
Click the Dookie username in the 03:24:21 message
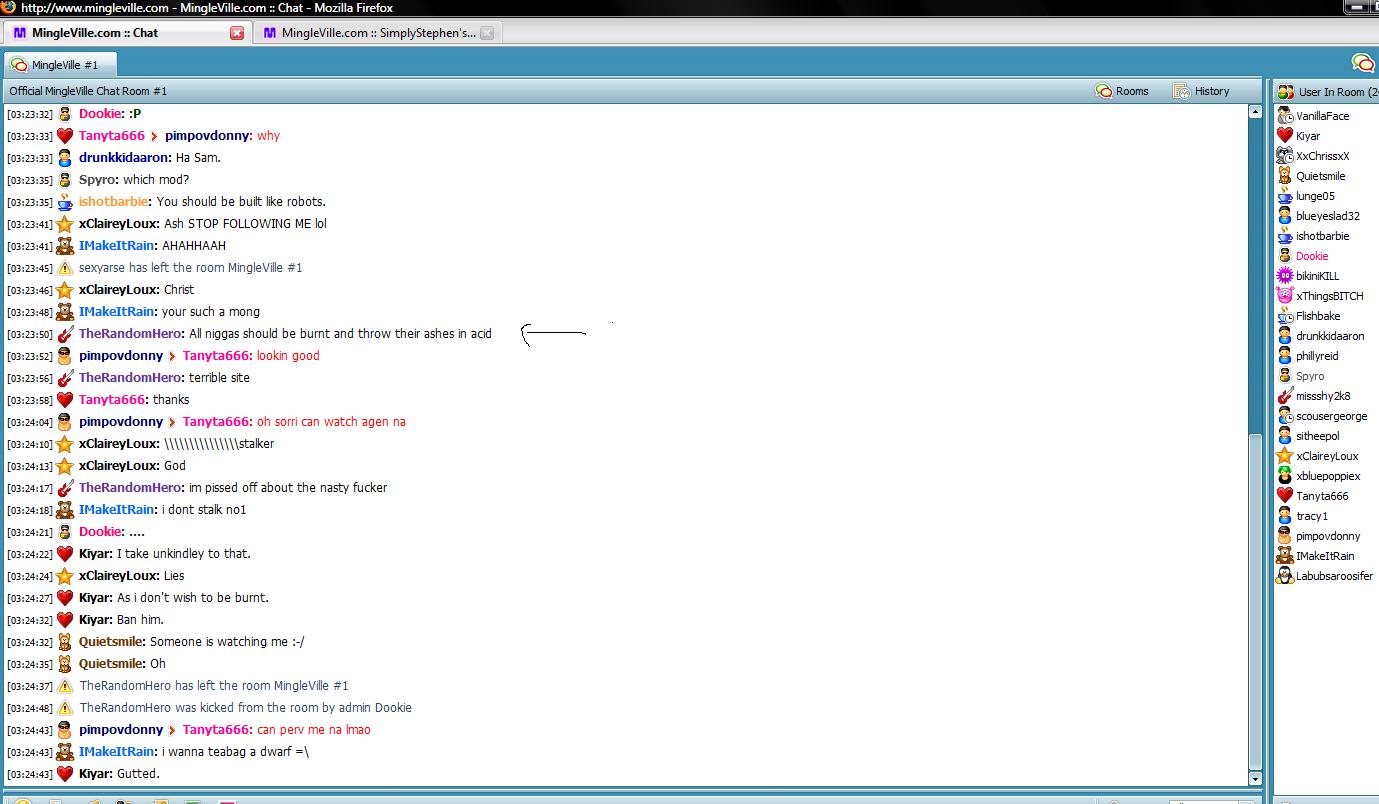[x=101, y=532]
